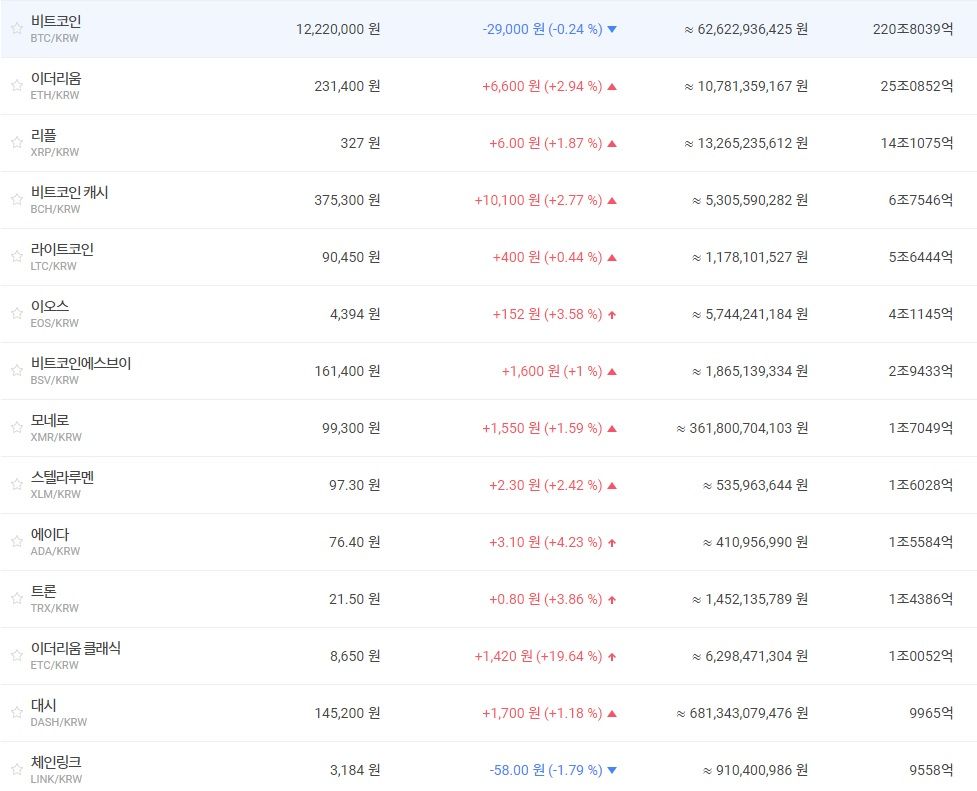Toggle favorite star for Ethereum ETH/KRW
977x791 pixels.
point(16,86)
